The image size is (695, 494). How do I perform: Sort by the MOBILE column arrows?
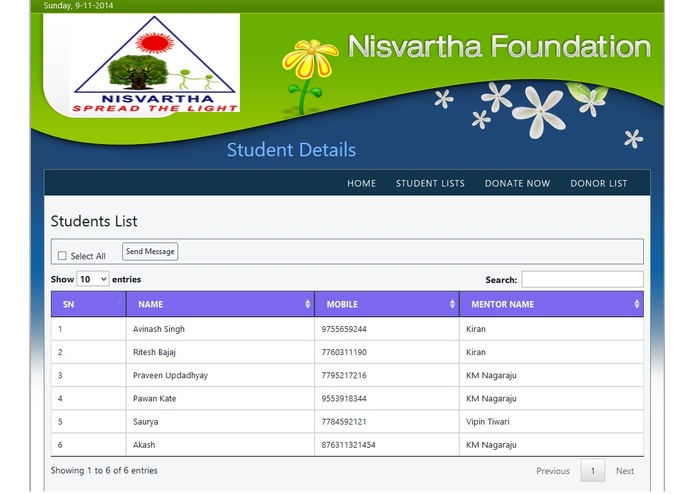click(x=452, y=304)
